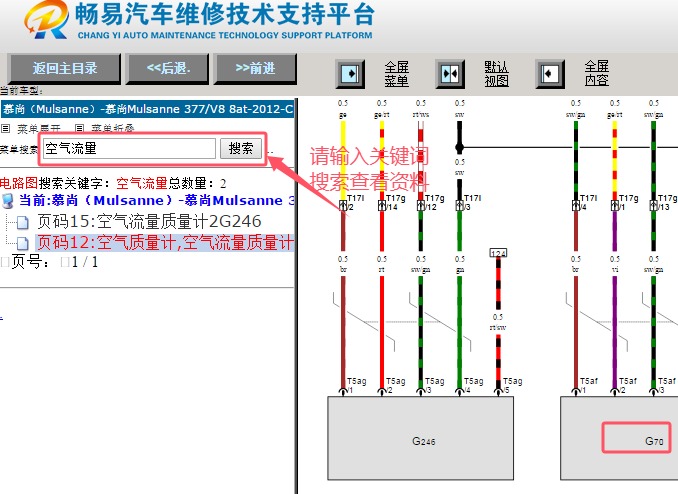Click the T17g/12 connector label
The image size is (678, 494).
pos(435,202)
